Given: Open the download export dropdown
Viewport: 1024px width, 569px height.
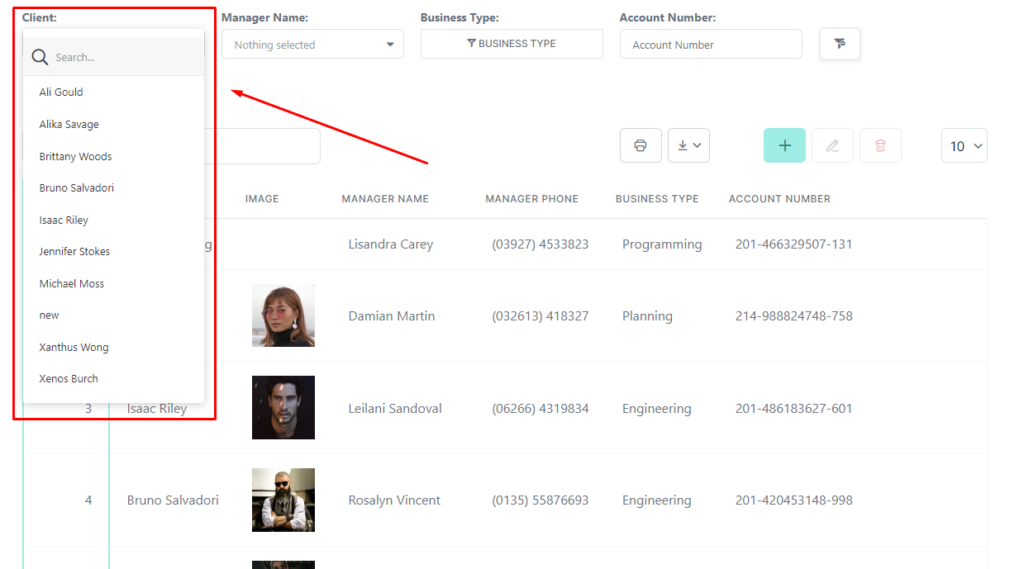Looking at the screenshot, I should click(688, 145).
